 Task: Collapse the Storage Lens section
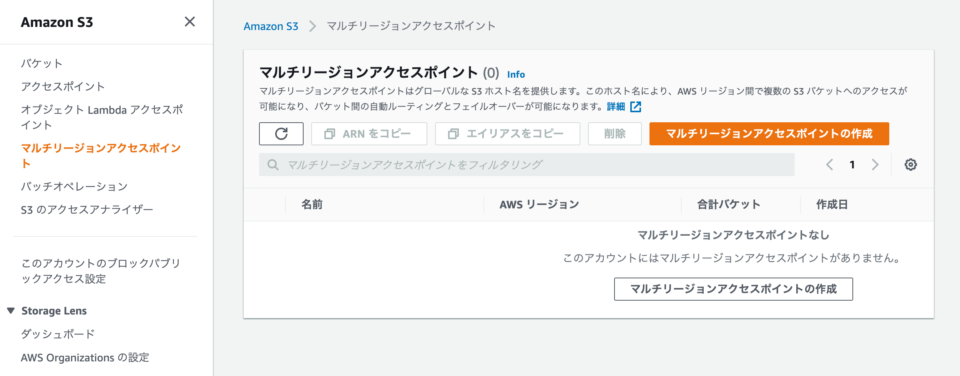pyautogui.click(x=10, y=310)
